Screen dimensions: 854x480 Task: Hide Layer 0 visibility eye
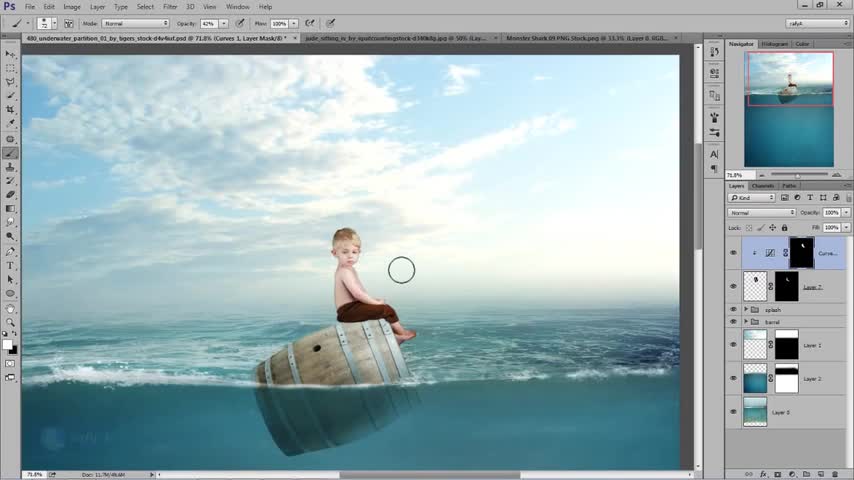tap(733, 412)
